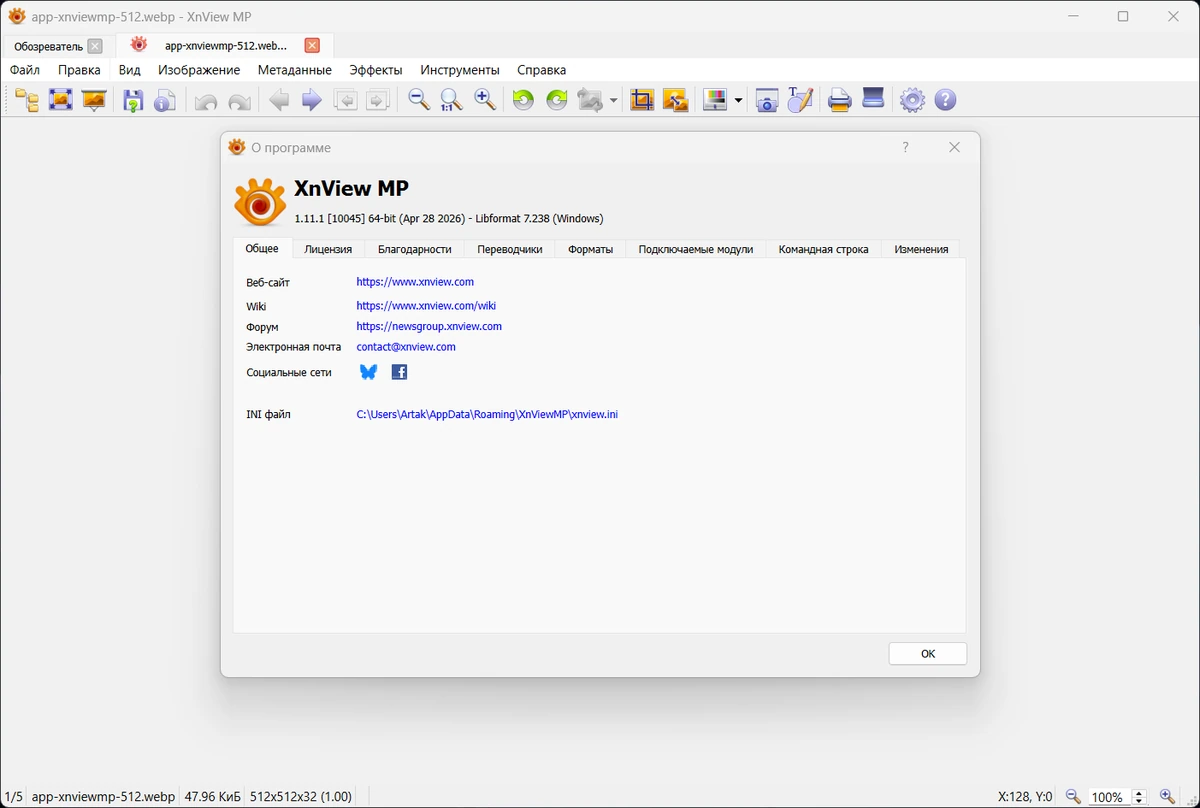The width and height of the screenshot is (1200, 808).
Task: Zoom in using toolbar magnifier plus
Action: pos(485,100)
